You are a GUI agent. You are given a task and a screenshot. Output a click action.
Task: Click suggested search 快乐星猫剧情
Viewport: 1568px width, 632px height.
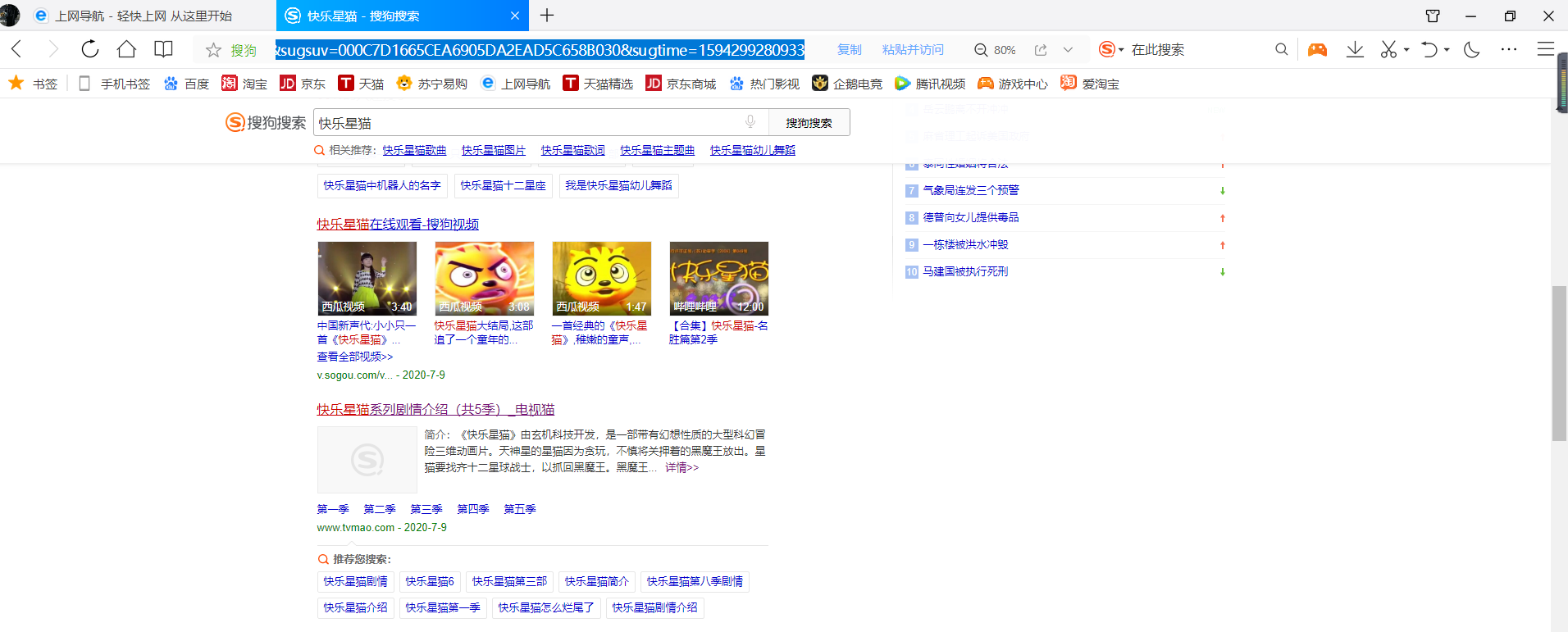(x=355, y=581)
